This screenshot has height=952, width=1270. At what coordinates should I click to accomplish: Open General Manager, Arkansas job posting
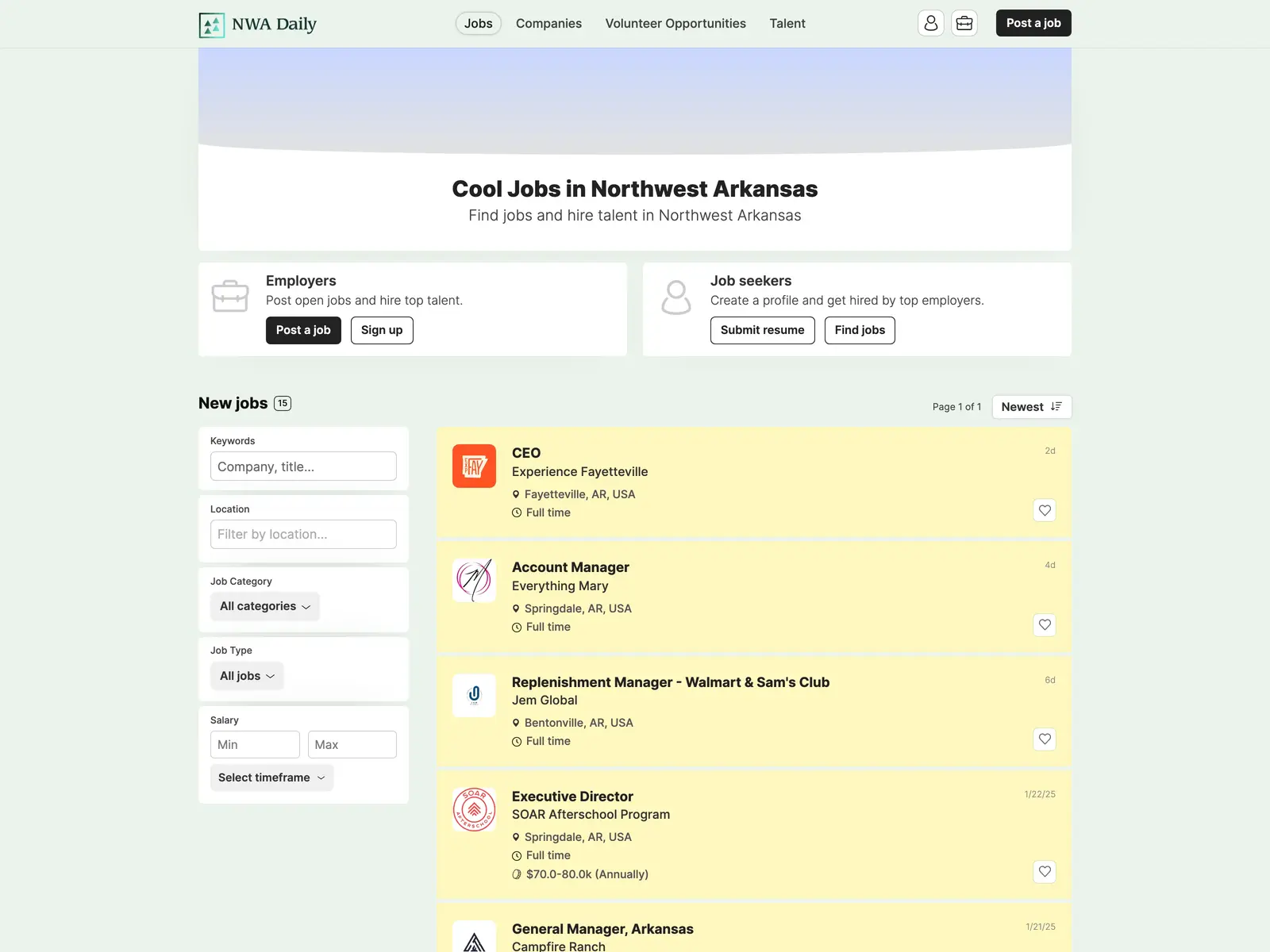(x=602, y=929)
